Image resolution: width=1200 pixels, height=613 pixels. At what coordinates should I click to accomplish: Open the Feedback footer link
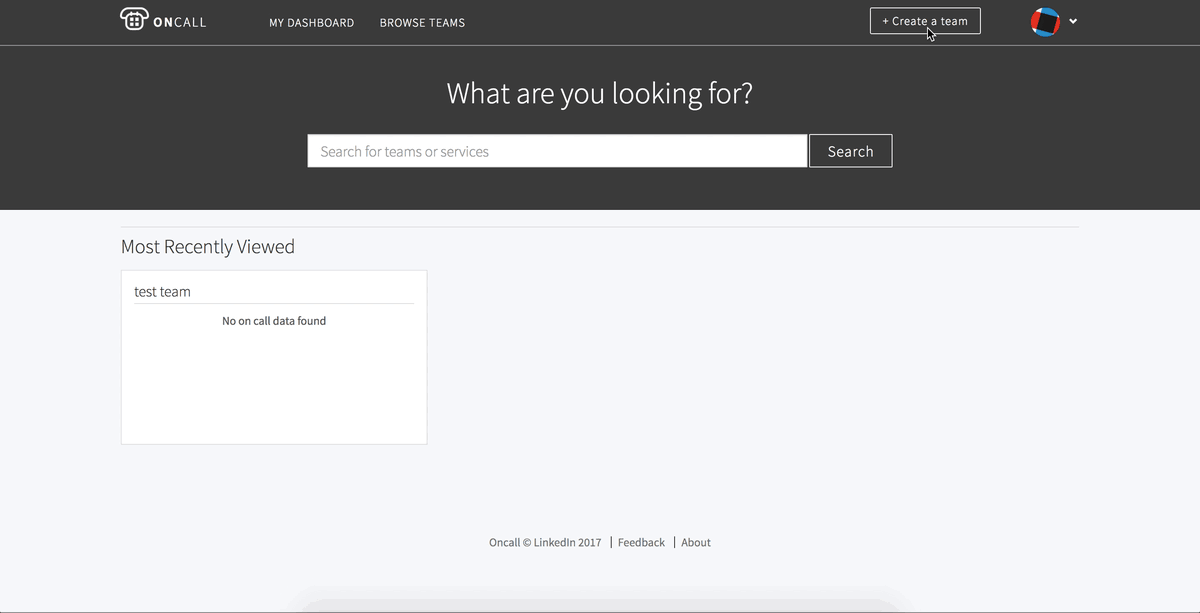click(641, 542)
